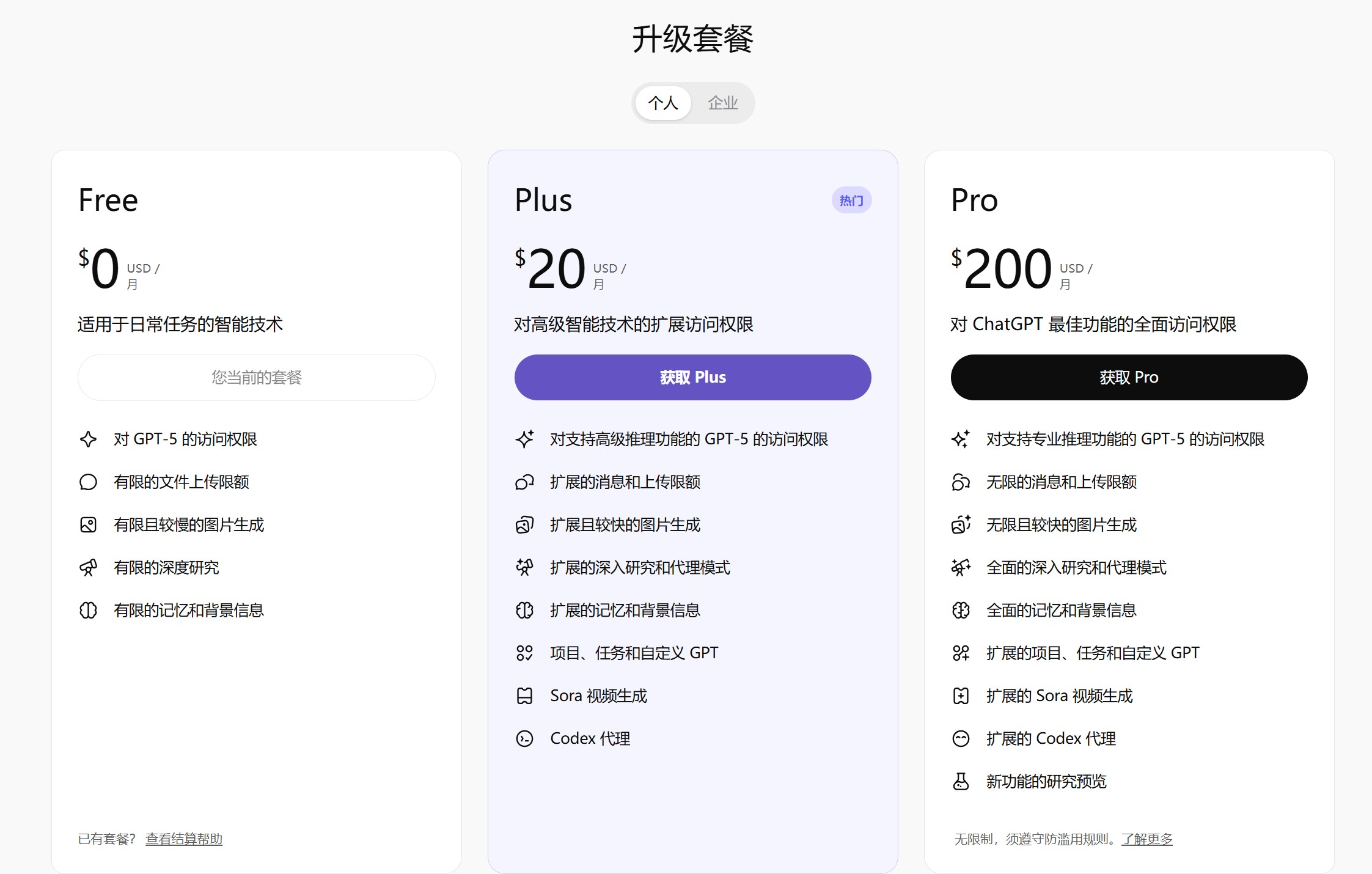This screenshot has height=874, width=1372.
Task: Switch to the 企业 tab
Action: [x=723, y=103]
